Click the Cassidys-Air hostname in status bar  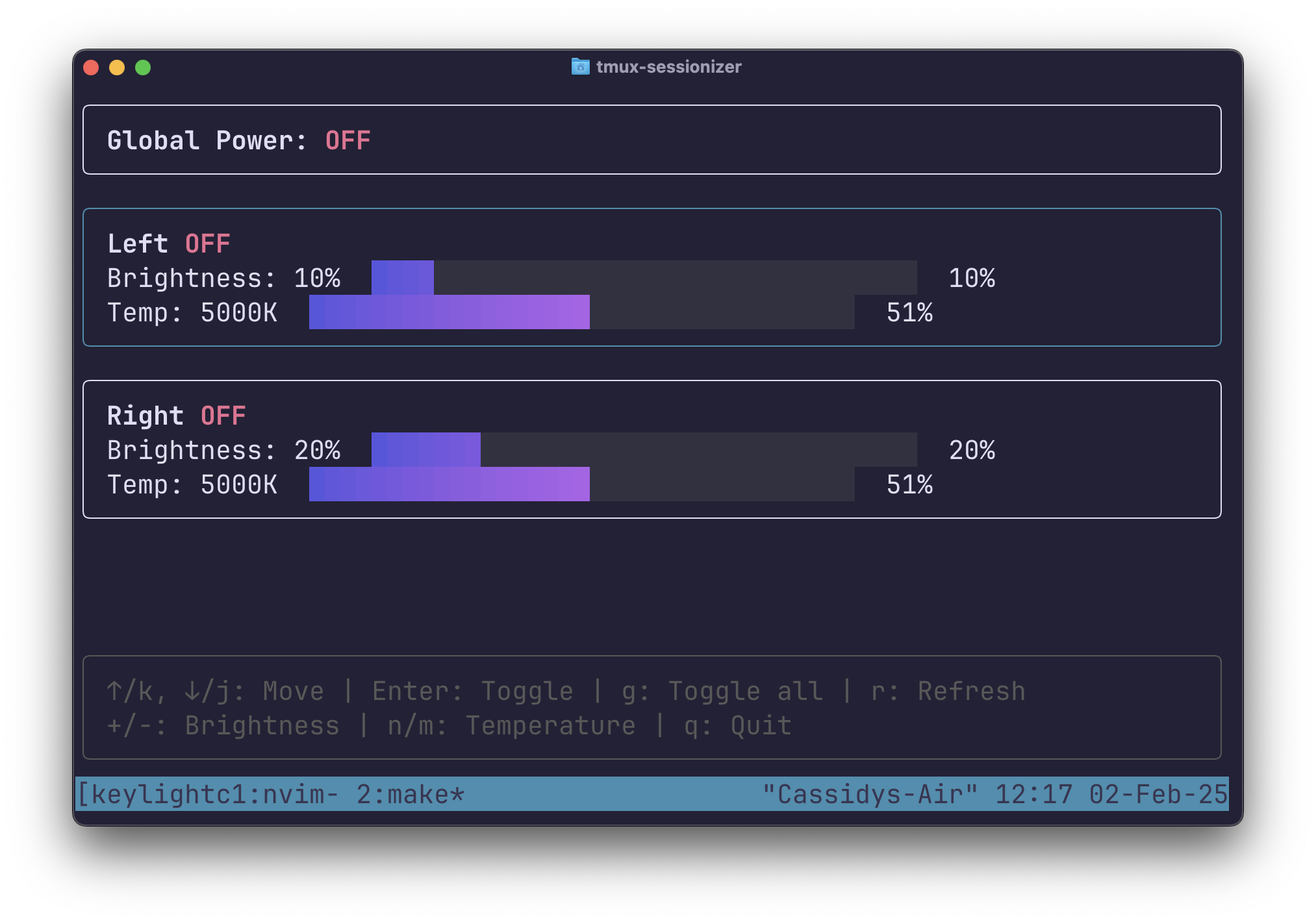[870, 794]
